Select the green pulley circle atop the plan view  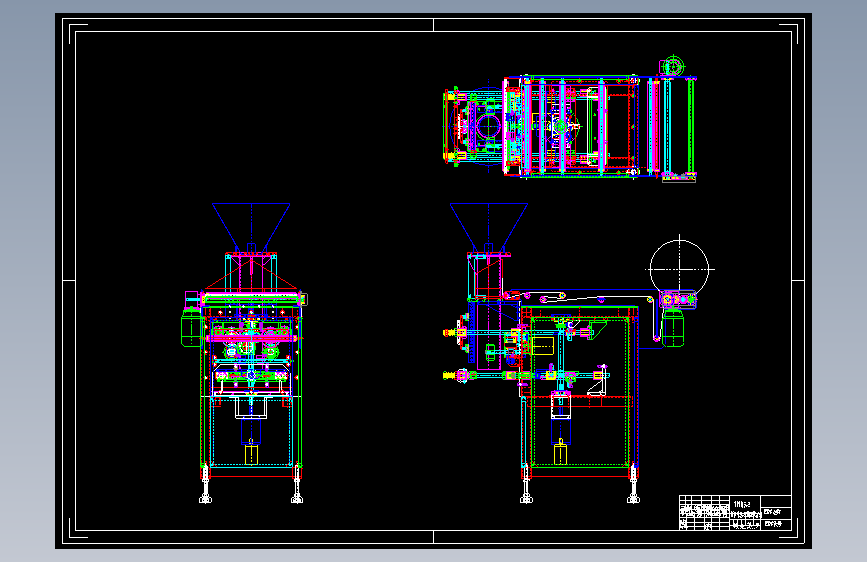click(x=673, y=67)
